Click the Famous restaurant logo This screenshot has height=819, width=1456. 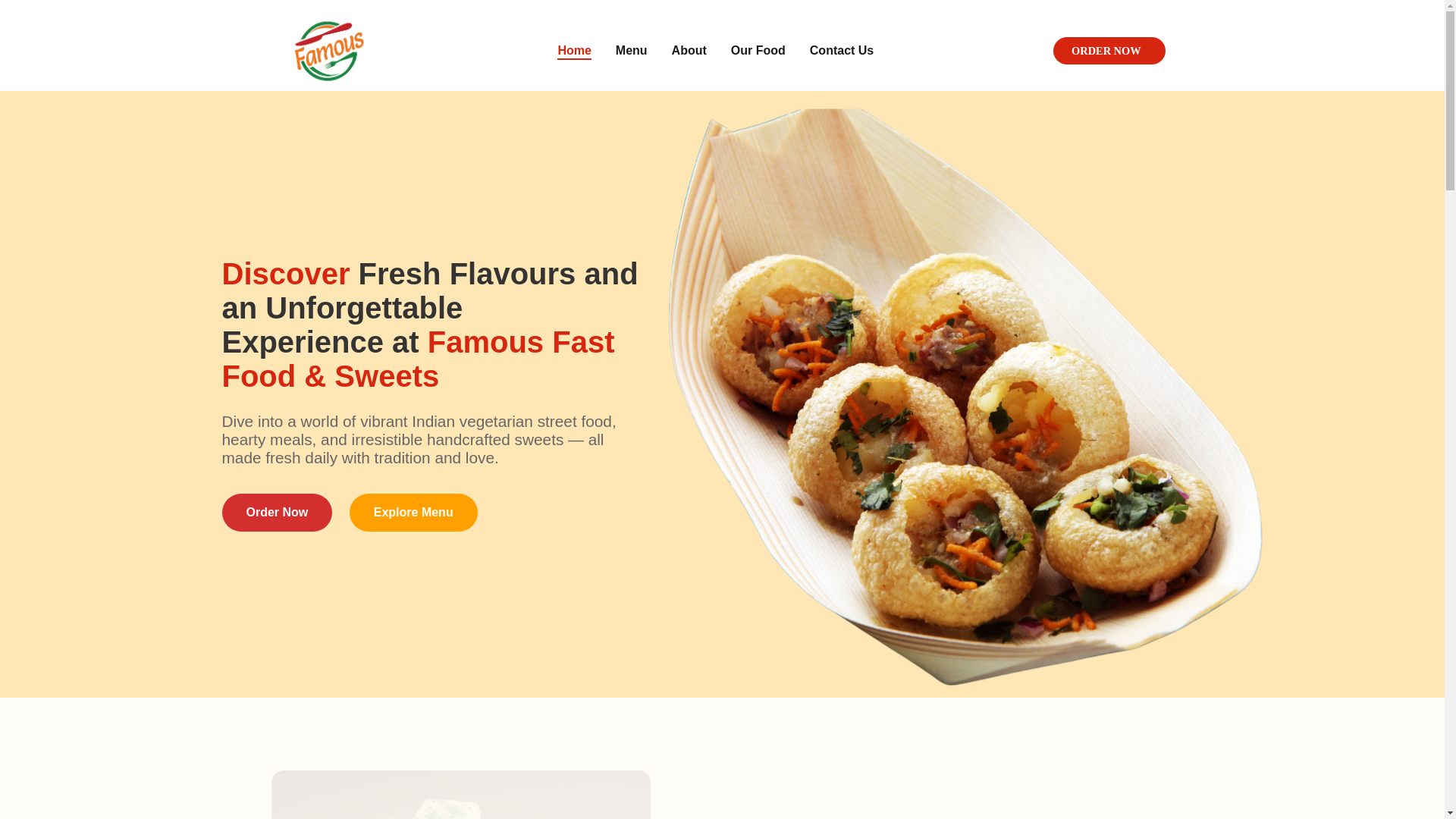[329, 51]
